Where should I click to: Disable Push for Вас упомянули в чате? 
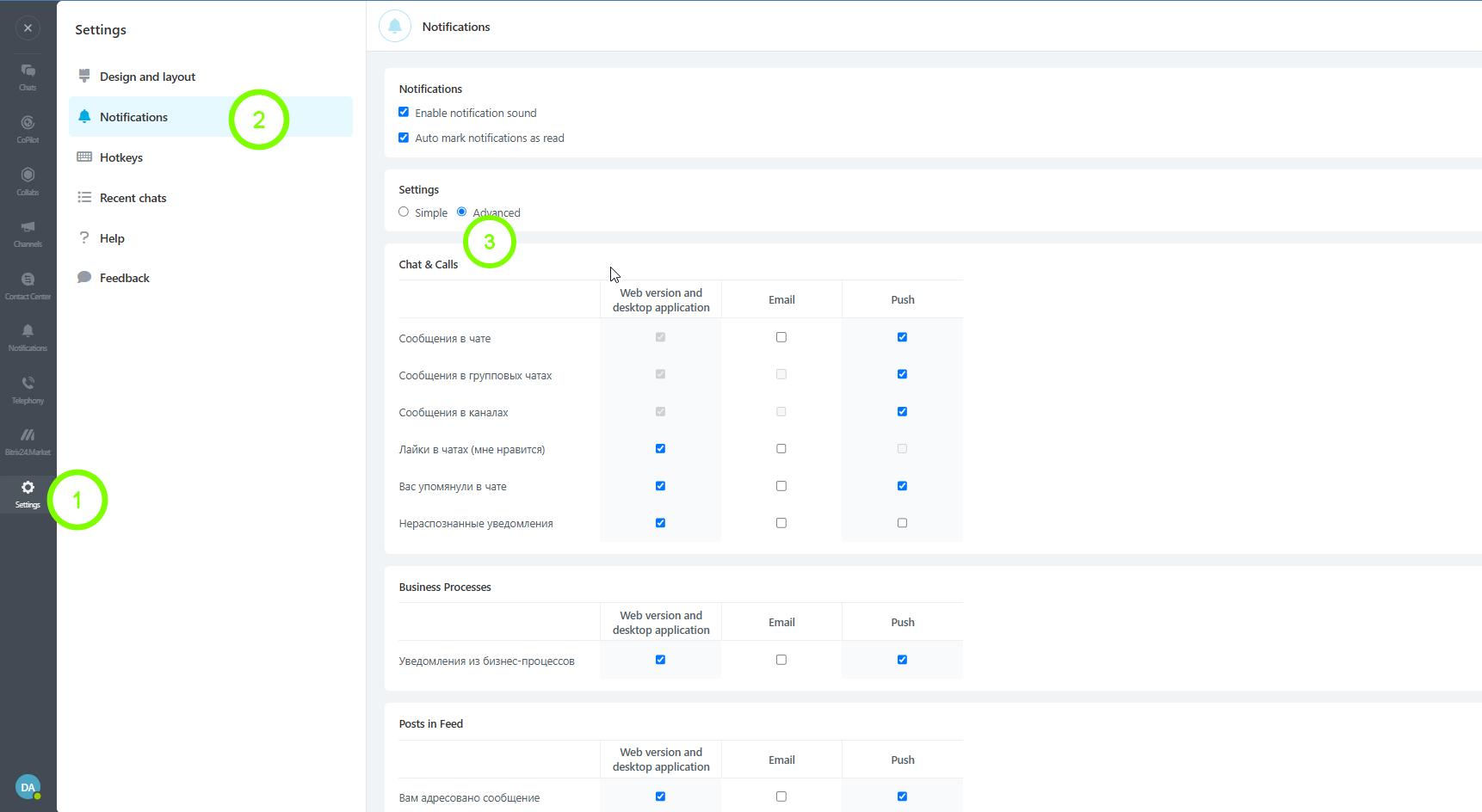(x=902, y=486)
